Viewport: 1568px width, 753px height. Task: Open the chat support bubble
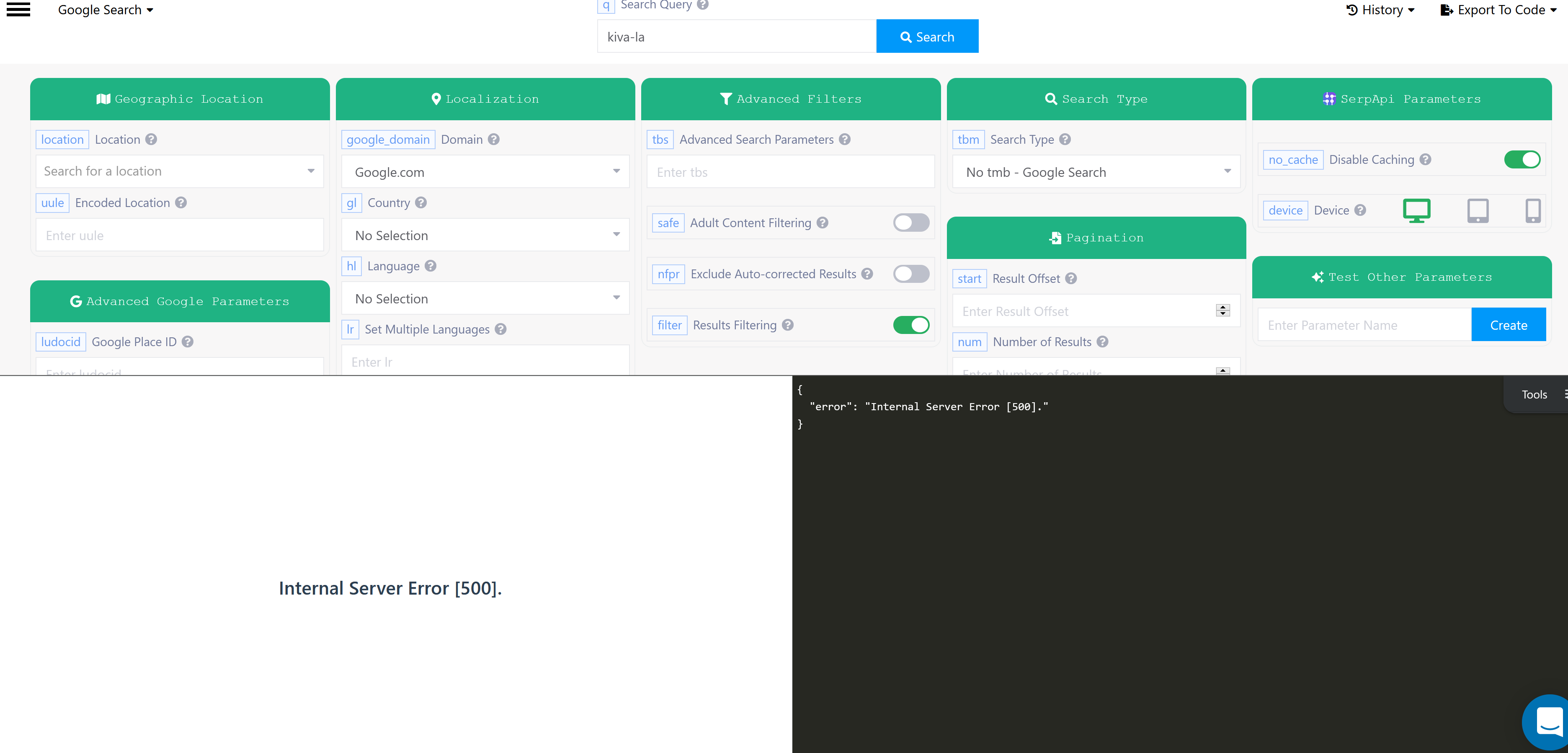pyautogui.click(x=1546, y=722)
